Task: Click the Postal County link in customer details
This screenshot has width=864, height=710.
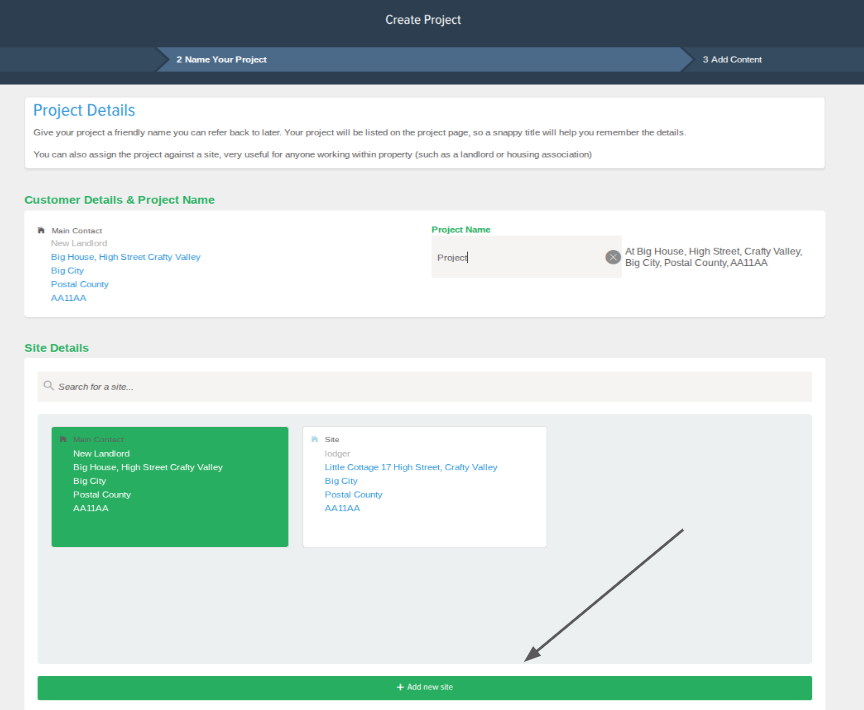Action: (79, 284)
